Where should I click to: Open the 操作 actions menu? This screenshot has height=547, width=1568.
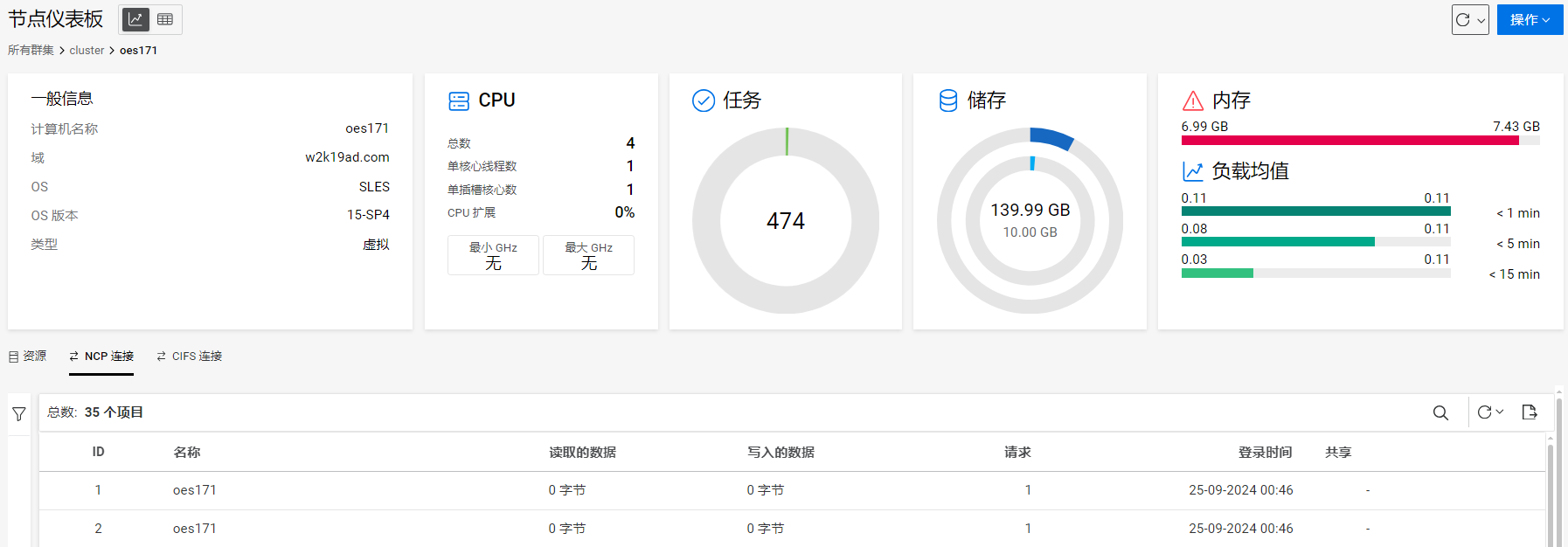tap(1530, 19)
